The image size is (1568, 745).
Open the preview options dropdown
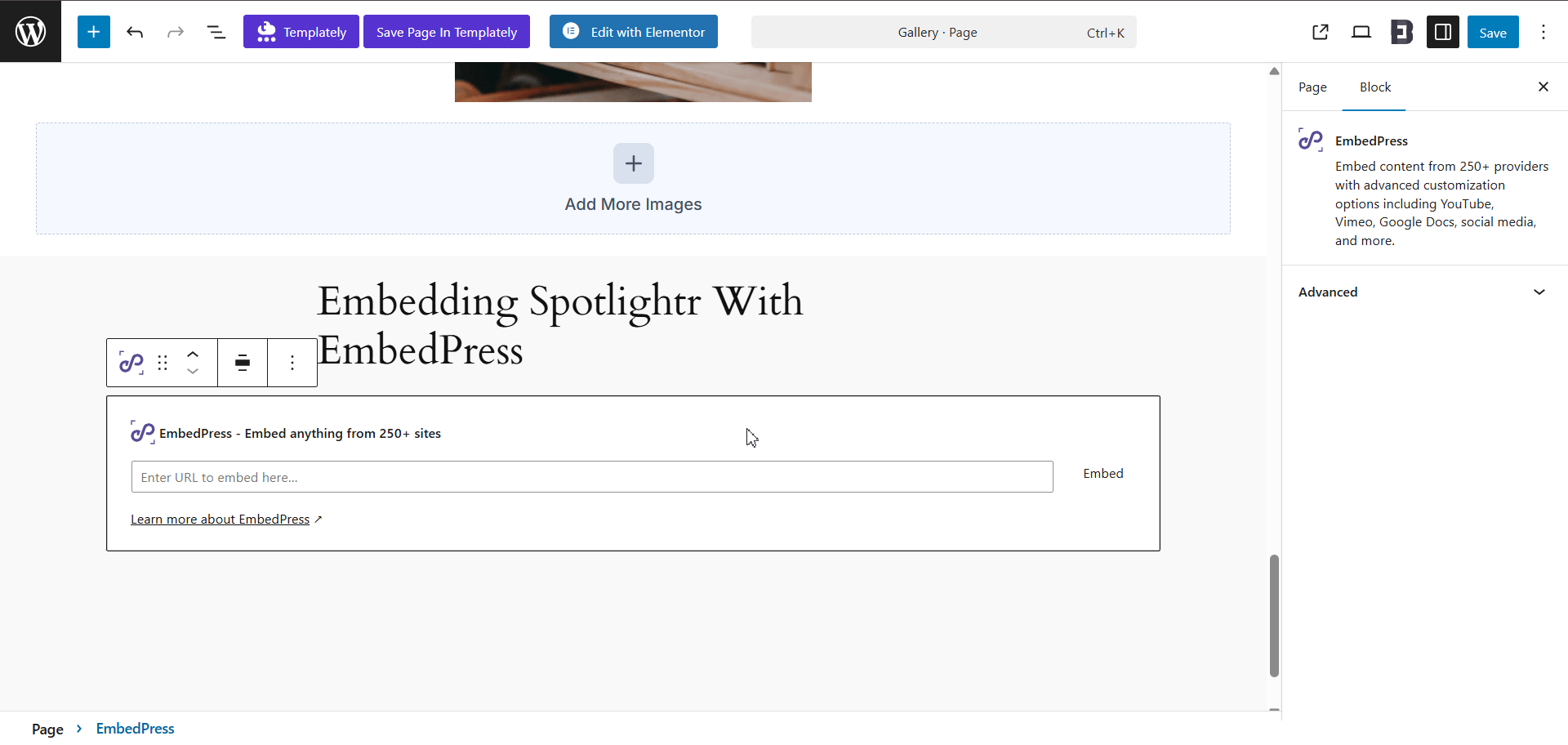click(1361, 32)
